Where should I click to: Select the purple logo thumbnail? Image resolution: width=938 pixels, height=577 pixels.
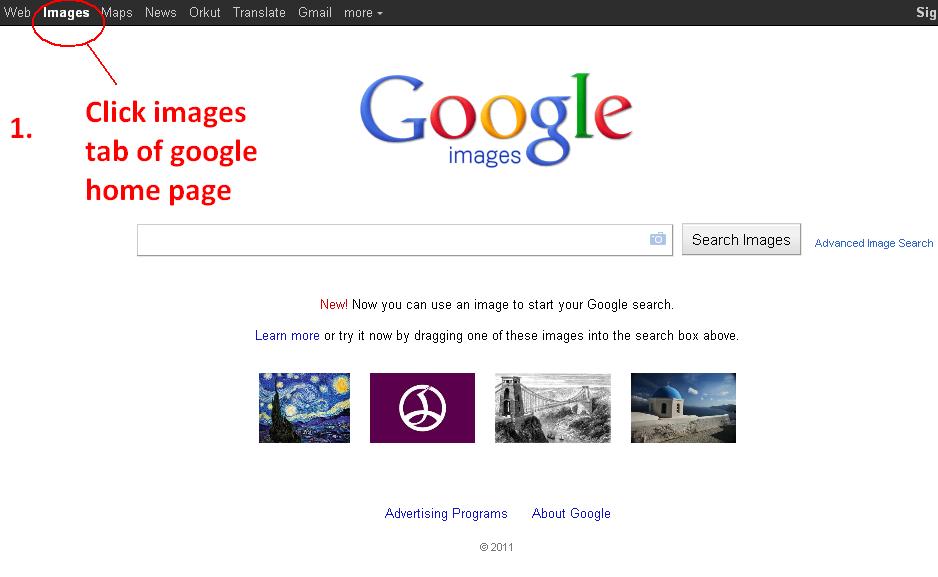(x=422, y=408)
